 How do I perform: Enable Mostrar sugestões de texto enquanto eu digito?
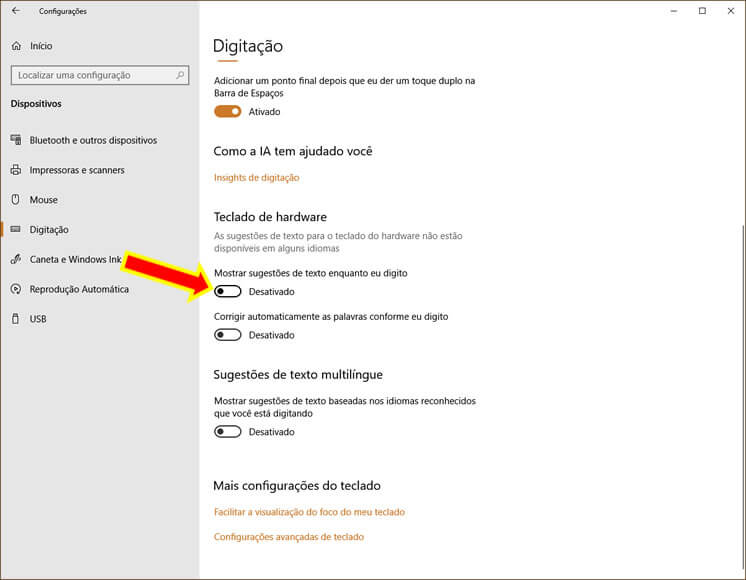[227, 292]
